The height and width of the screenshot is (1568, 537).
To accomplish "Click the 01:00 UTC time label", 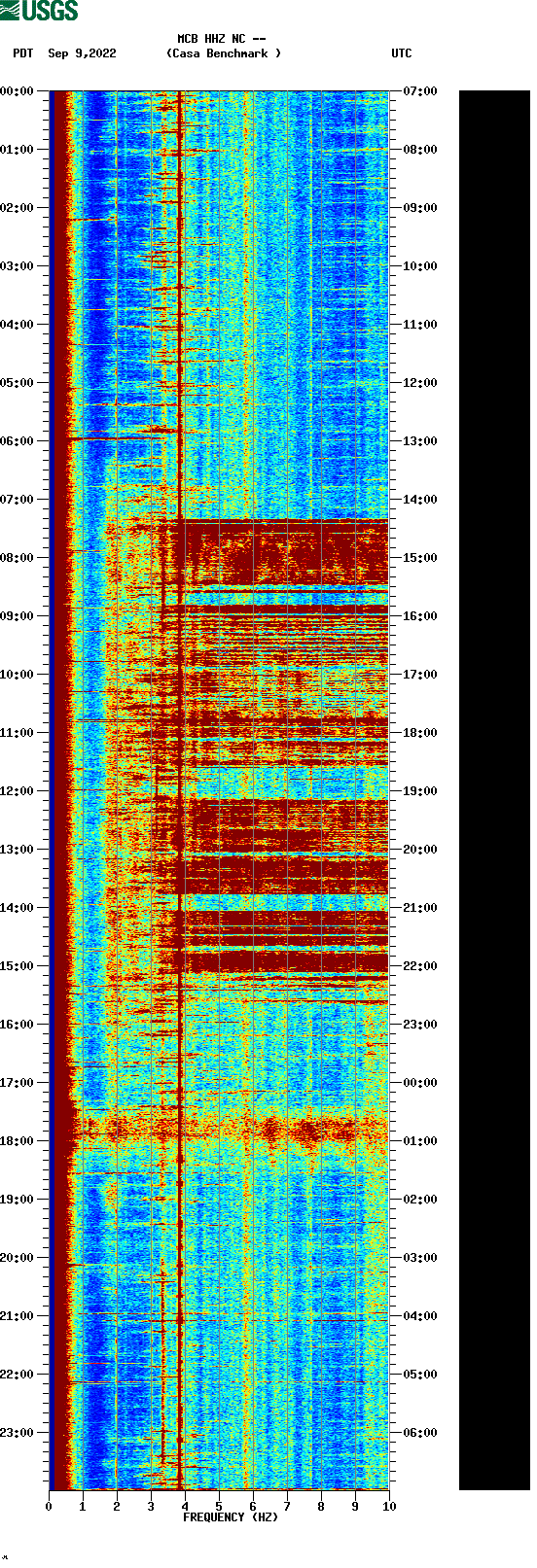I will [x=420, y=1141].
